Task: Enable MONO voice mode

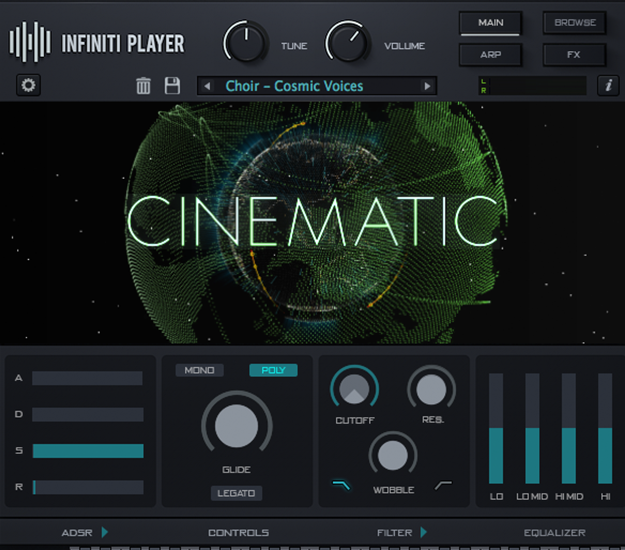Action: pyautogui.click(x=199, y=370)
